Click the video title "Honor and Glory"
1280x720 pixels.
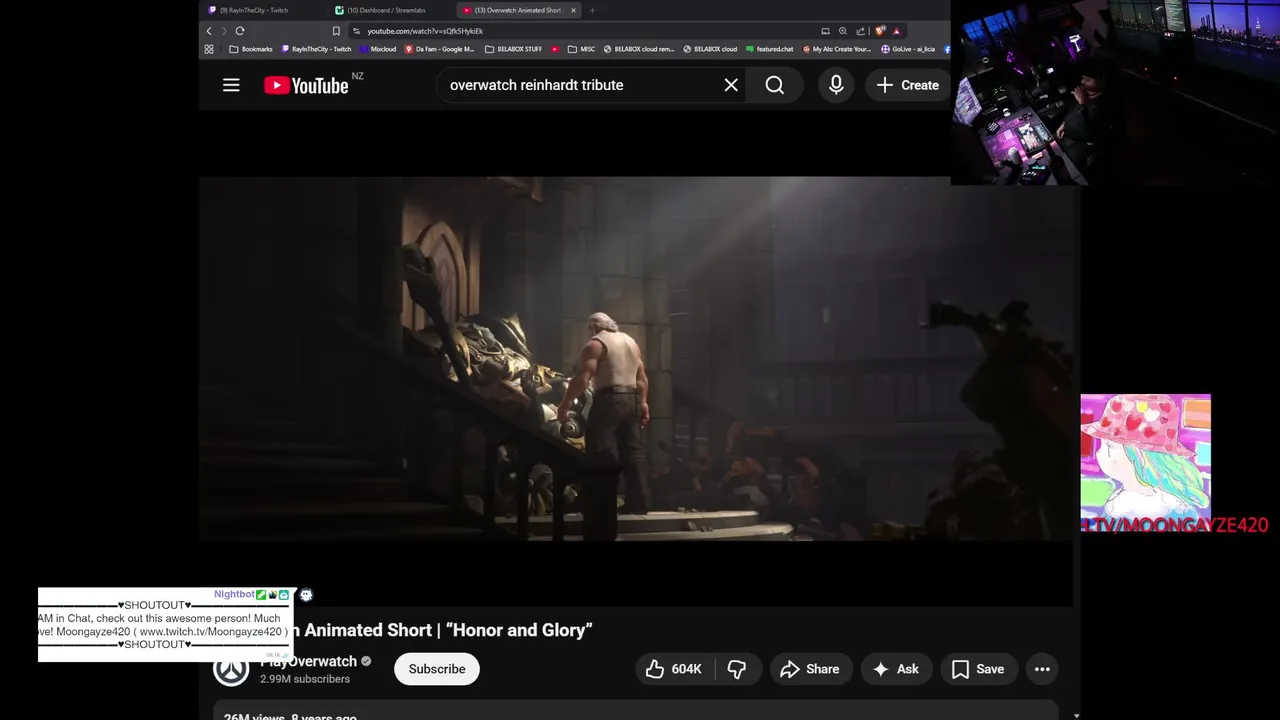518,630
